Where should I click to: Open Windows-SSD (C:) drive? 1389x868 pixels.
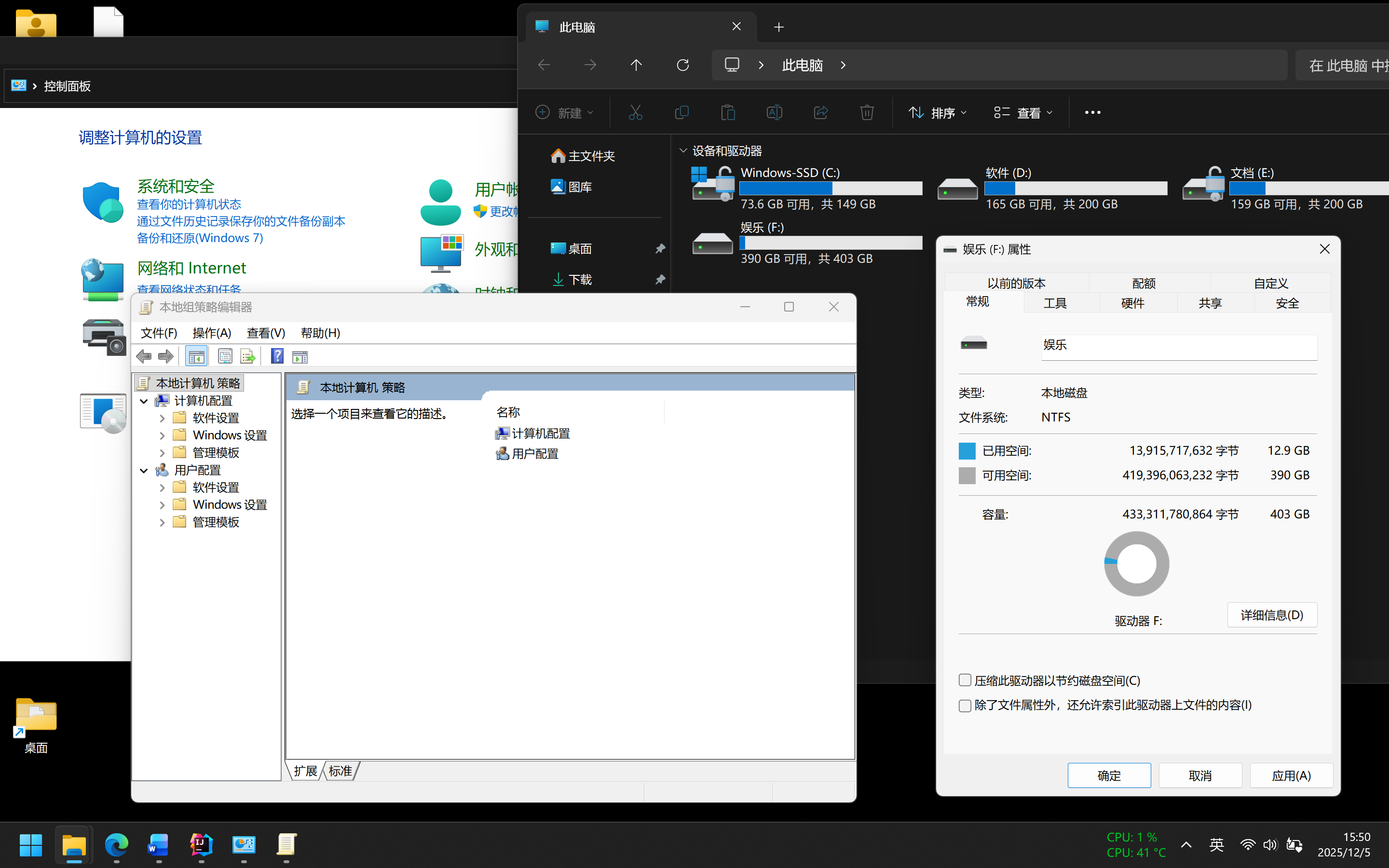coord(789,173)
